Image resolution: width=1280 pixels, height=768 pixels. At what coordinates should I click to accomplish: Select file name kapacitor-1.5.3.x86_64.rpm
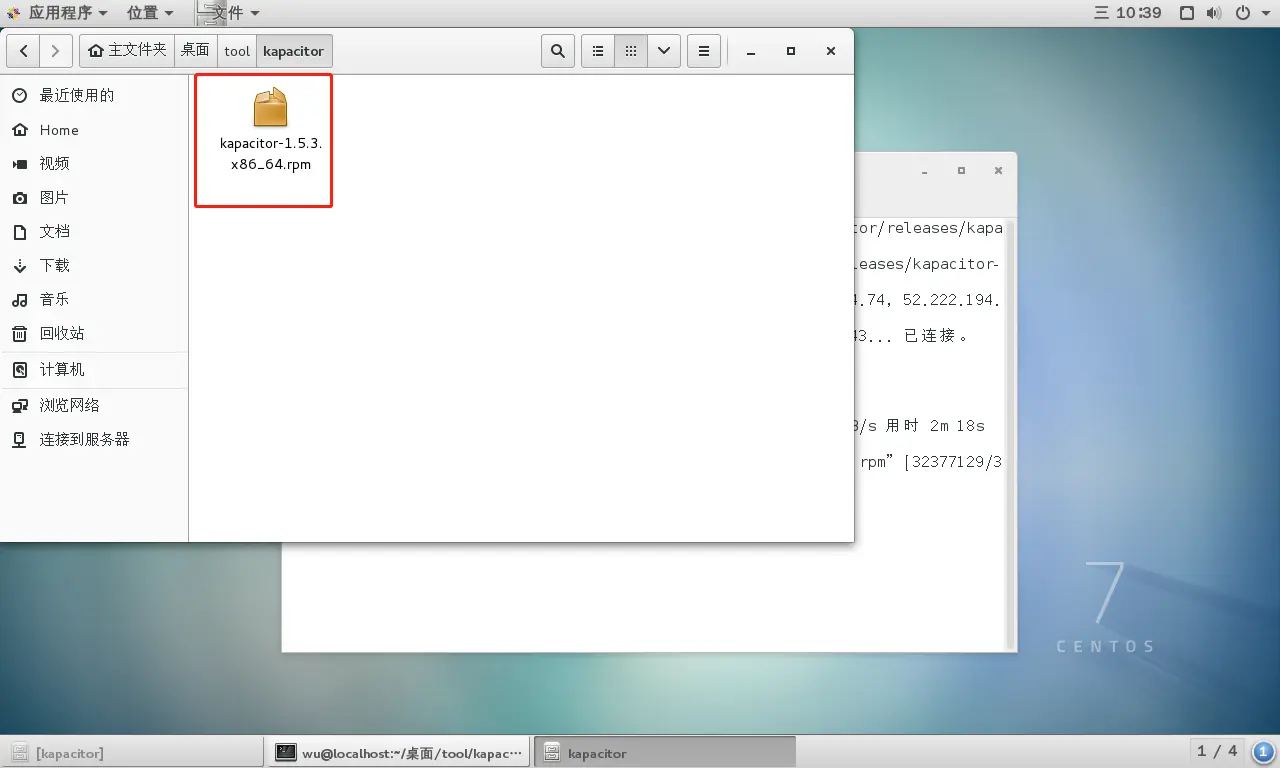coord(271,154)
